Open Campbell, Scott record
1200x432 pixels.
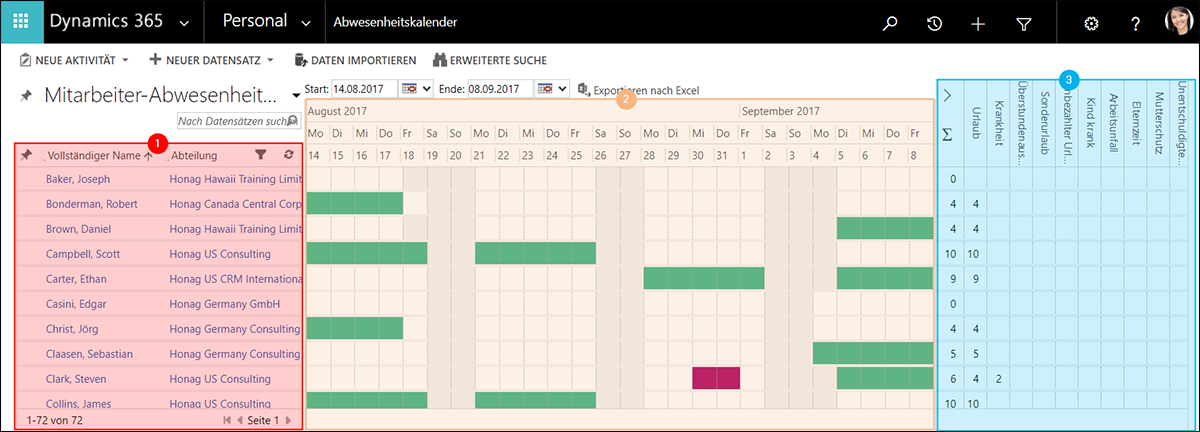(x=83, y=254)
